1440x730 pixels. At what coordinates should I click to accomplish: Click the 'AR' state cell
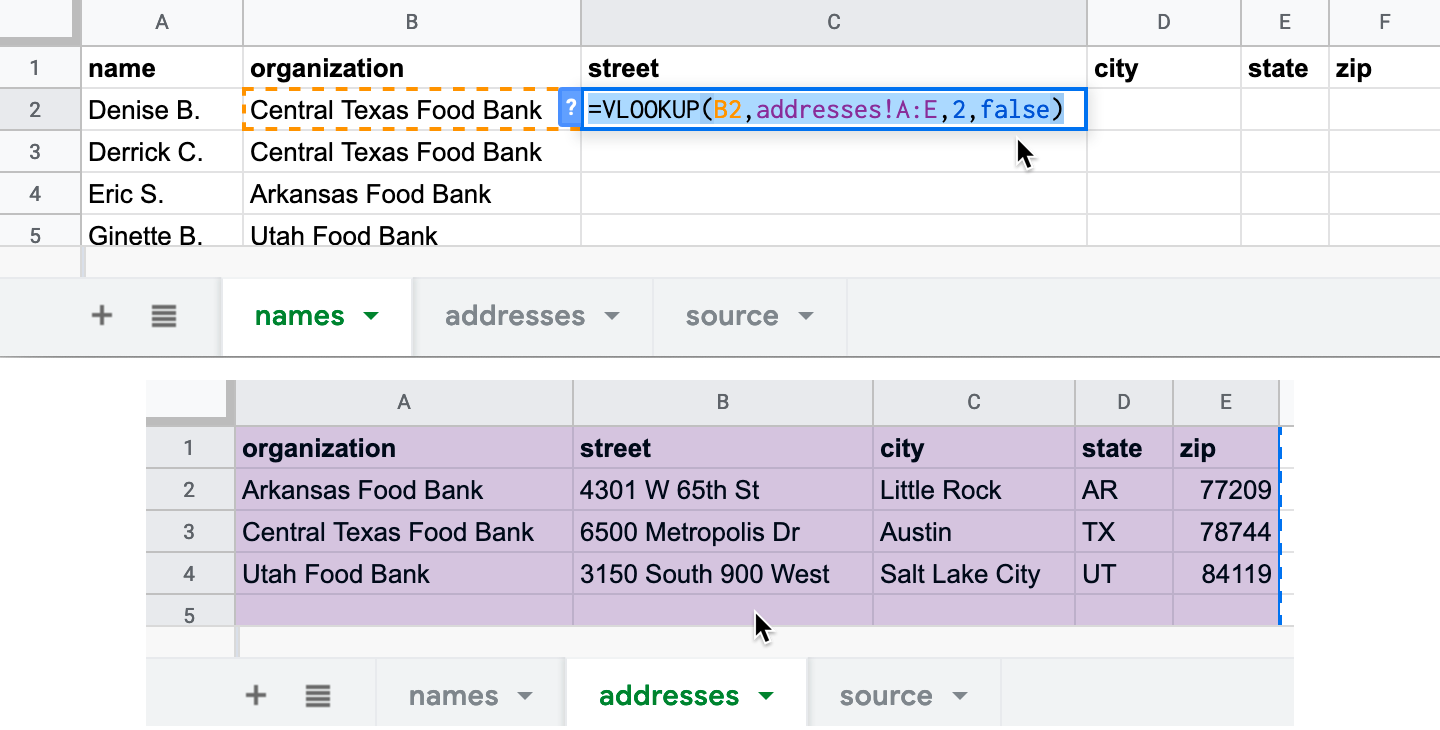click(x=1124, y=490)
